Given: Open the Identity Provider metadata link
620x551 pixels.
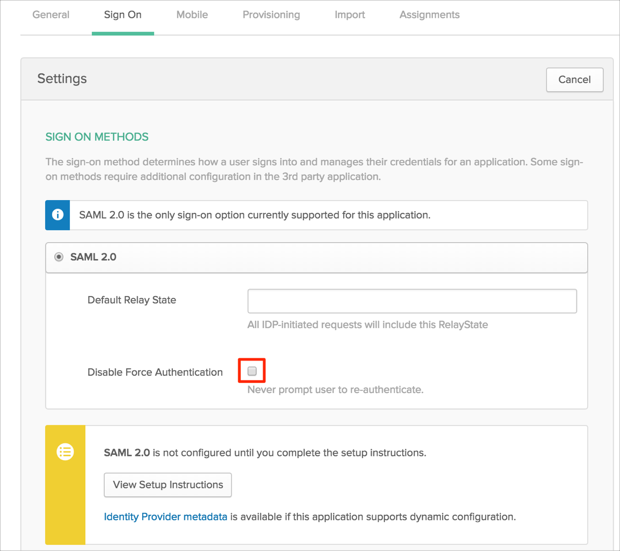Looking at the screenshot, I should (x=165, y=517).
